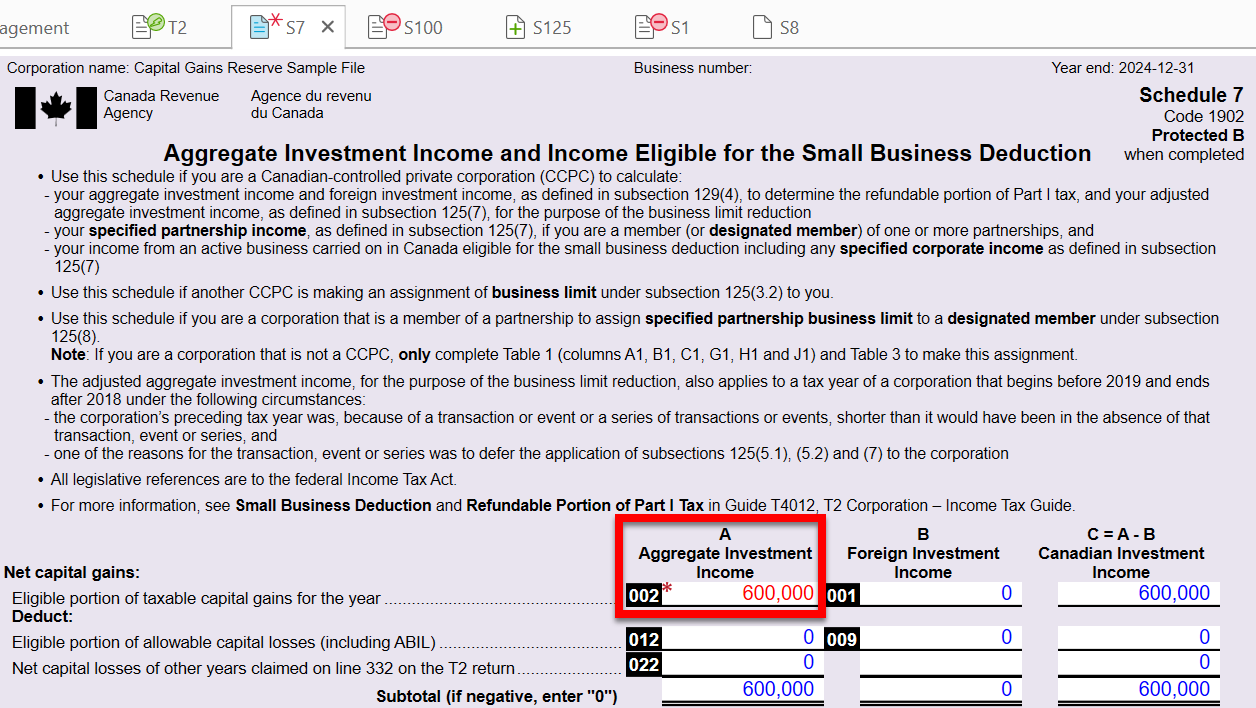Click C column allowable capital losses value
This screenshot has height=708, width=1256.
(1139, 638)
